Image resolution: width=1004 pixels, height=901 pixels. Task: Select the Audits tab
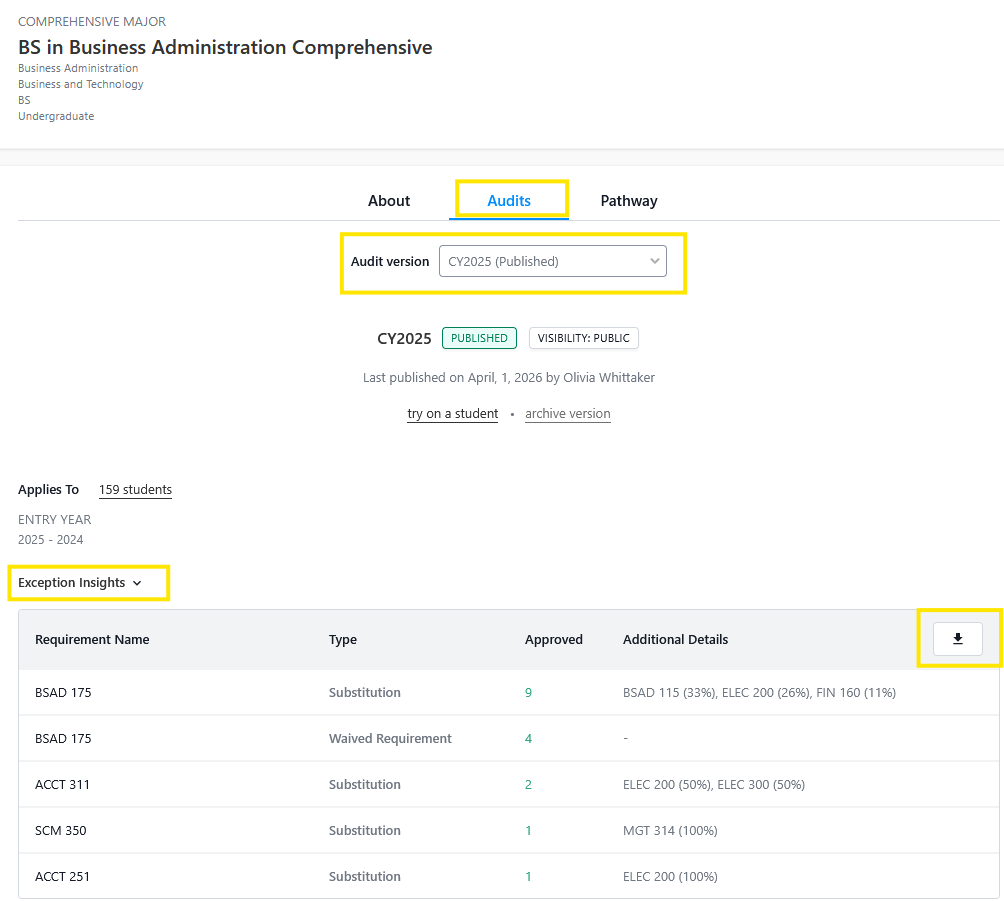coord(509,200)
